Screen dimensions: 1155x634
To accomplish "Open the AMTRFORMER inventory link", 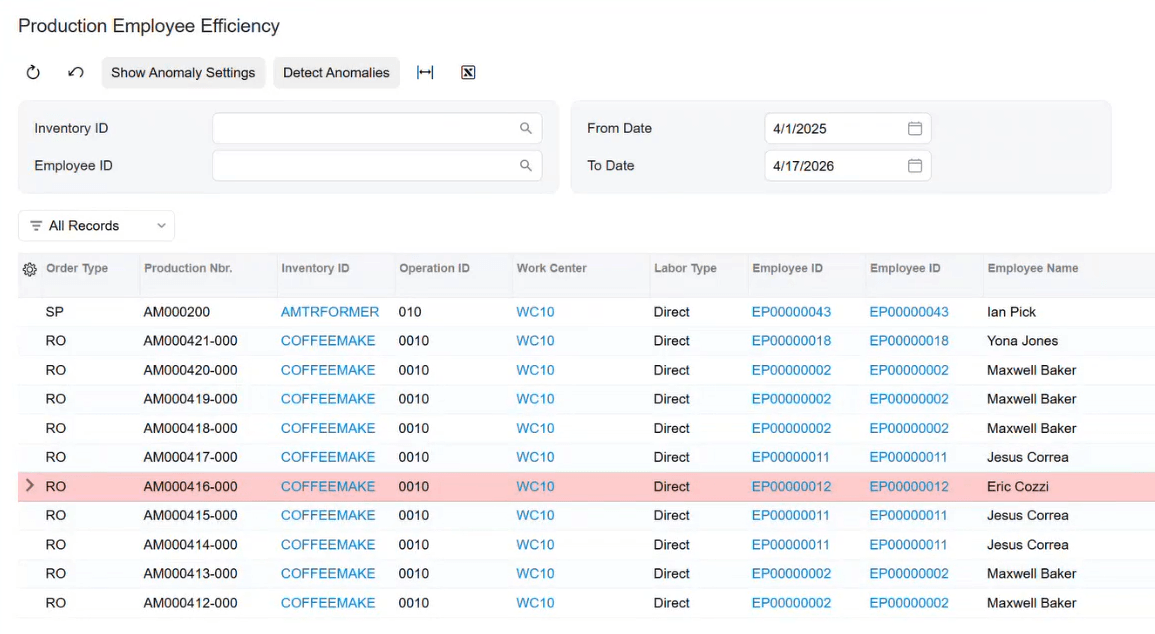I will coord(330,312).
